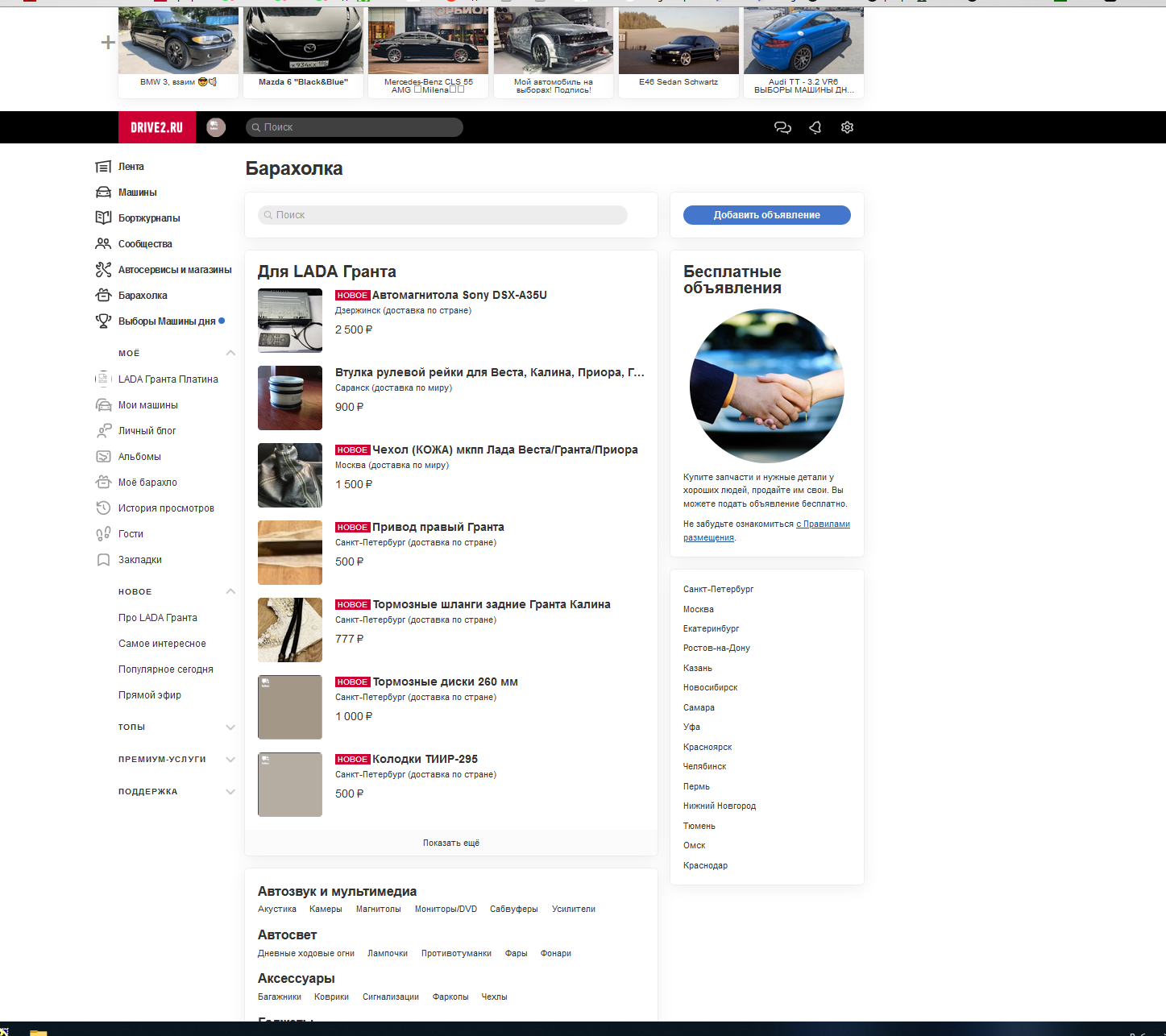Open Самое интересное menu item
Screen dimensions: 1166x1036
(x=162, y=644)
